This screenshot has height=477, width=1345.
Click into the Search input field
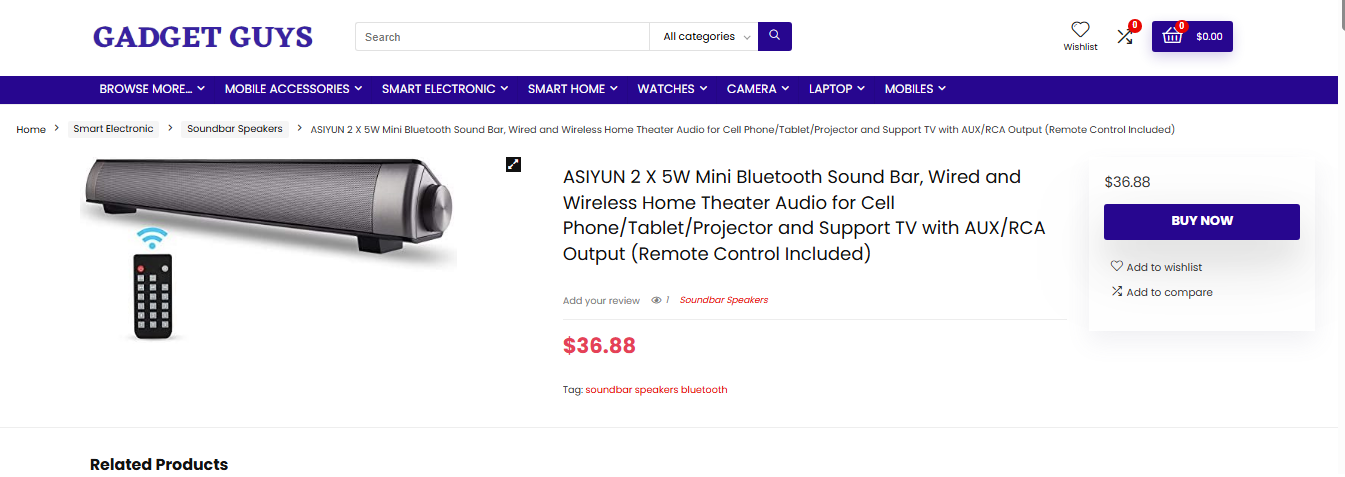[x=502, y=37]
